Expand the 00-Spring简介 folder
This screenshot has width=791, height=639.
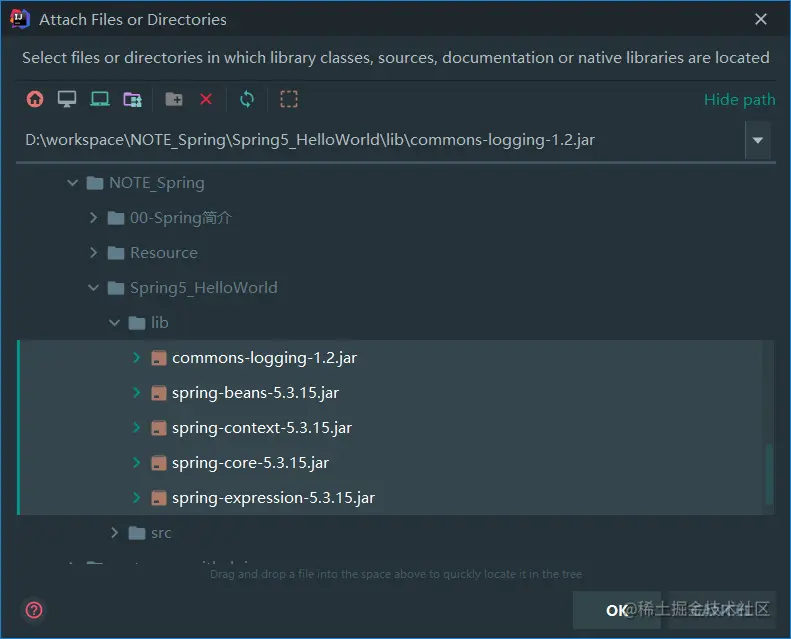point(93,217)
